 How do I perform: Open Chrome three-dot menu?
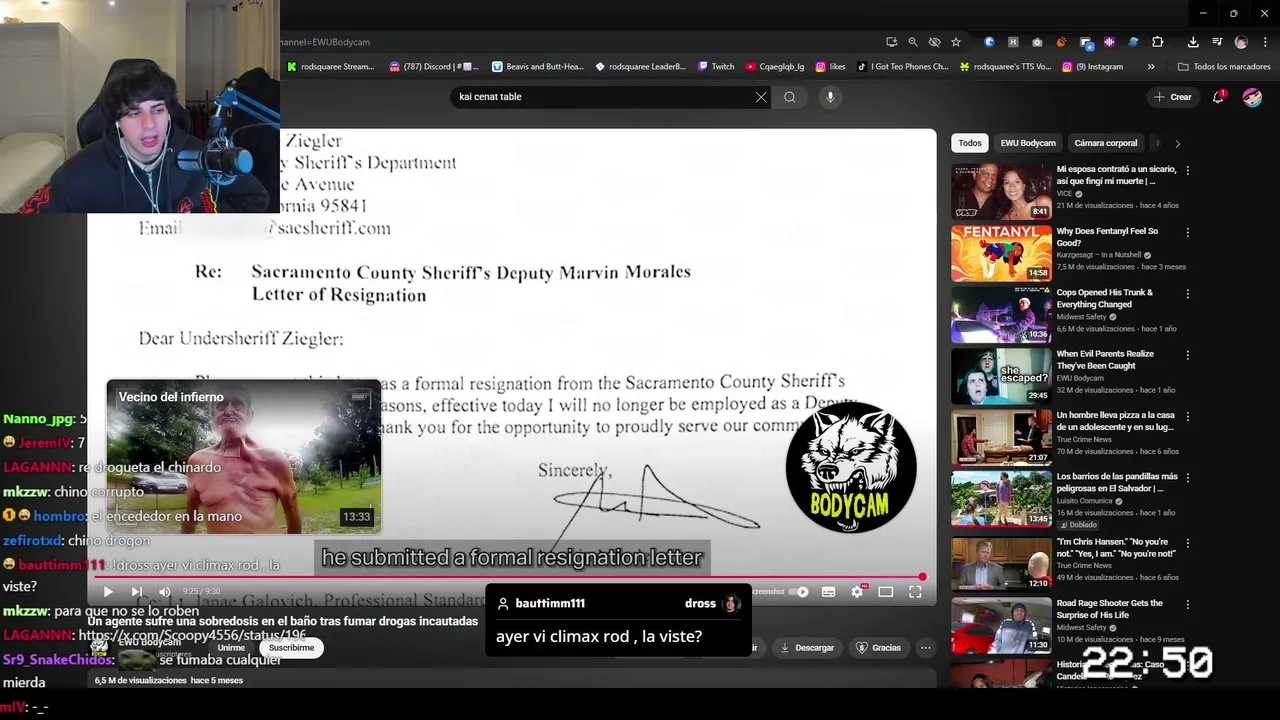click(x=1264, y=42)
